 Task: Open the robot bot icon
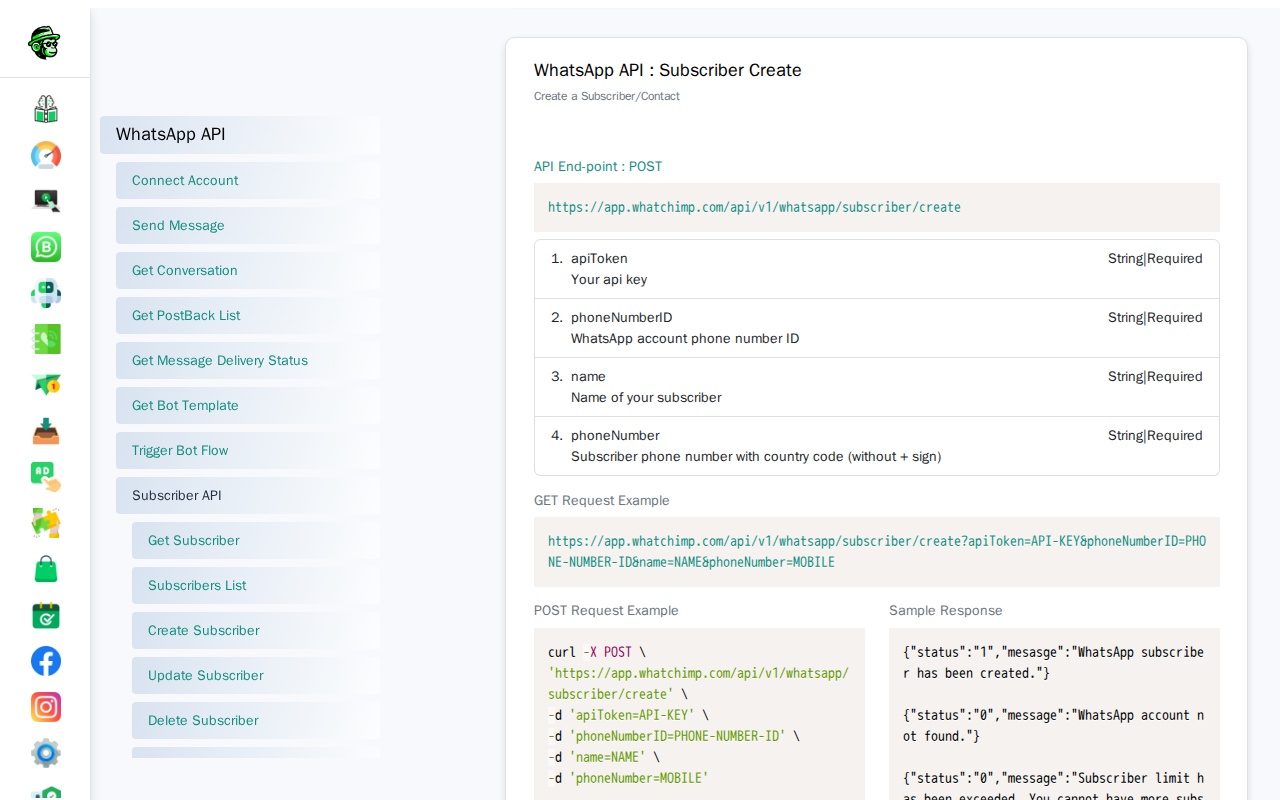[46, 293]
